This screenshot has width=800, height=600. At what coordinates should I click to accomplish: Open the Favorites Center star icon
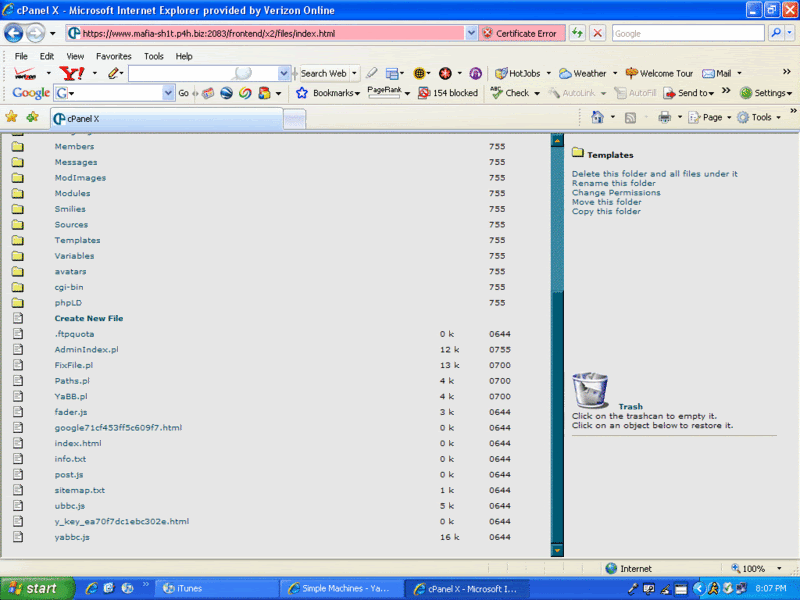coord(12,117)
